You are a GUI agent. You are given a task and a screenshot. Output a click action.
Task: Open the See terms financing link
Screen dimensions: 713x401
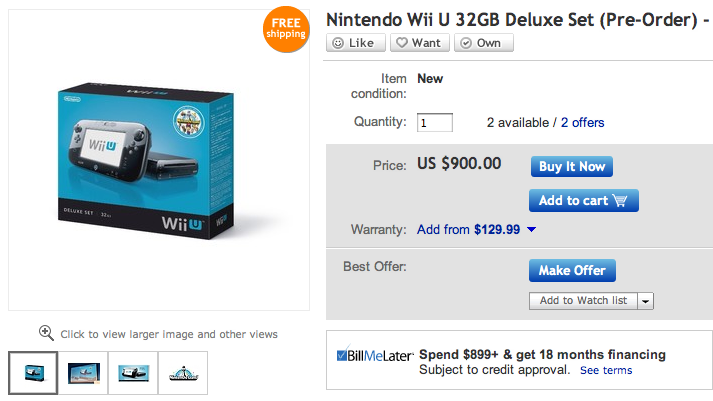[x=606, y=370]
